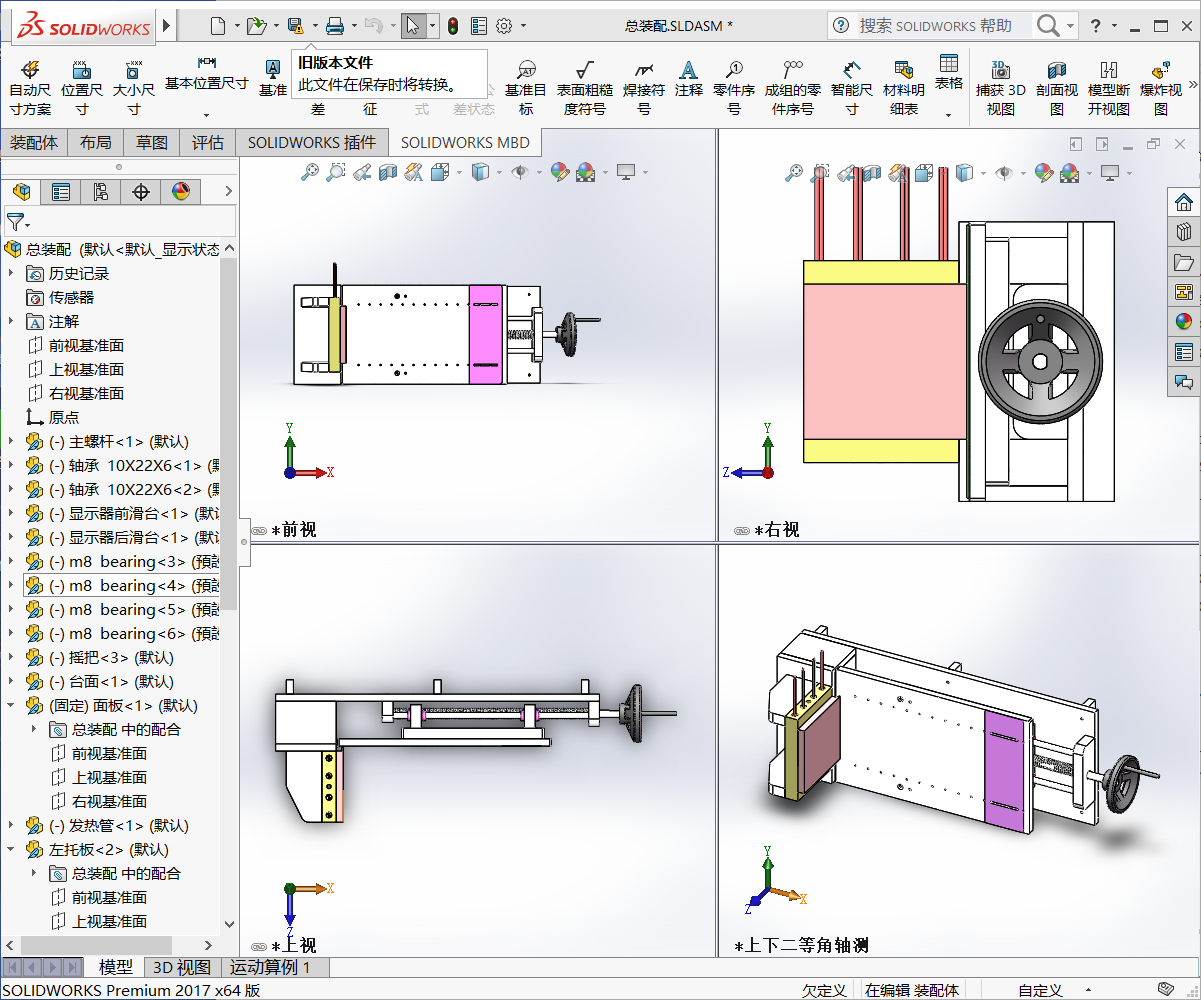
Task: Open the 3D 视图 bottom tab
Action: click(x=182, y=967)
